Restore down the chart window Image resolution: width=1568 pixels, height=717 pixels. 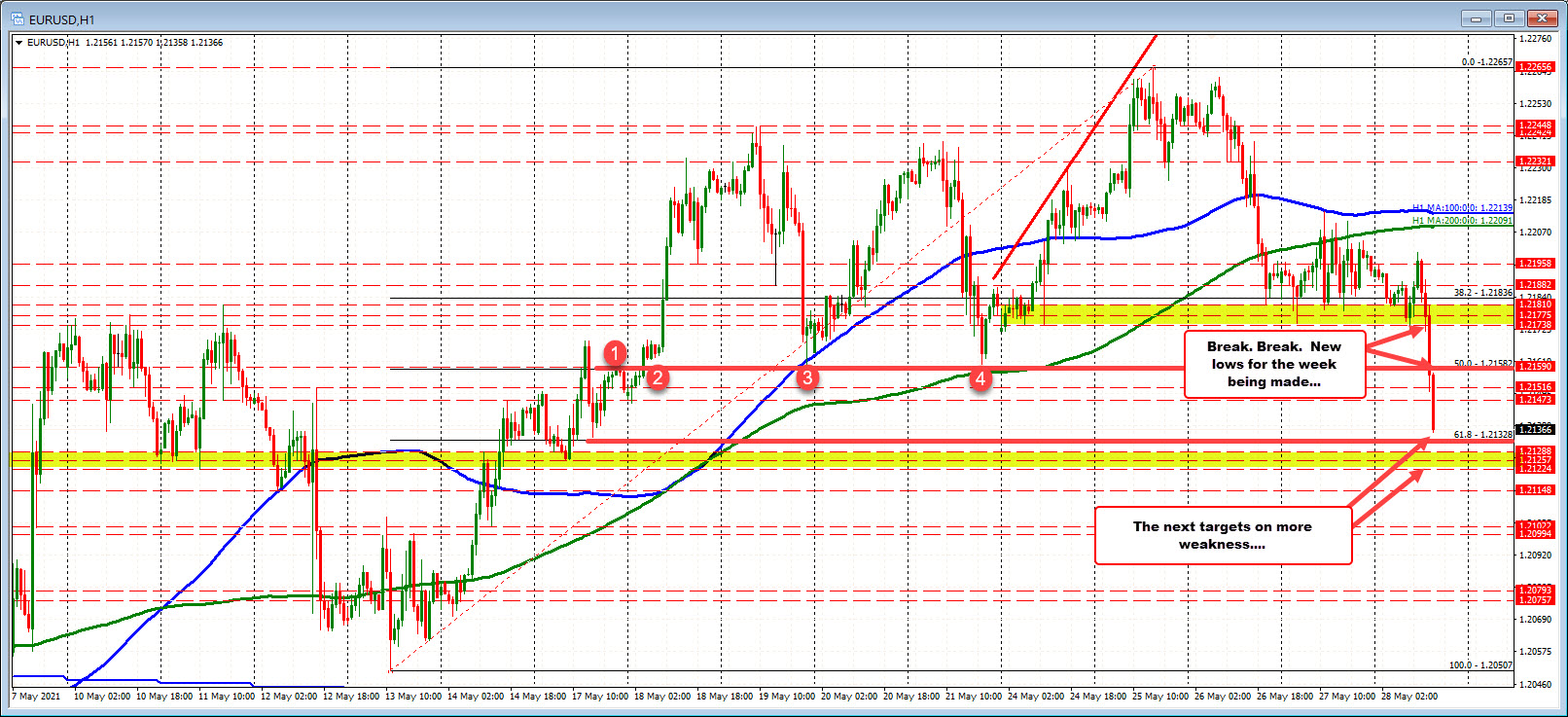pos(1509,18)
